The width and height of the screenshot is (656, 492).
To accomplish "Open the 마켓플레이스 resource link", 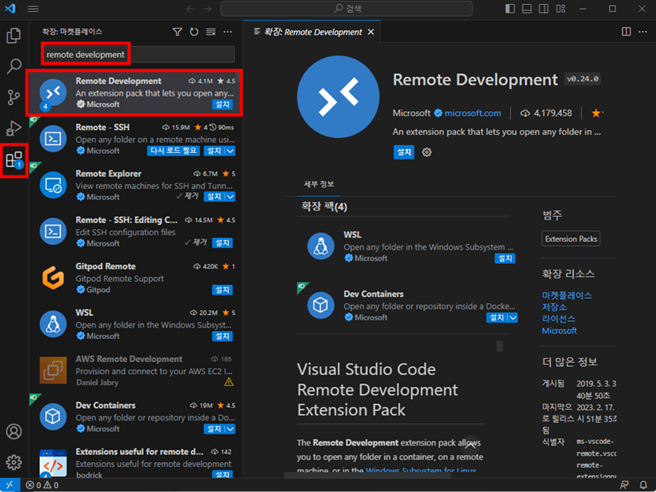I will click(x=566, y=295).
